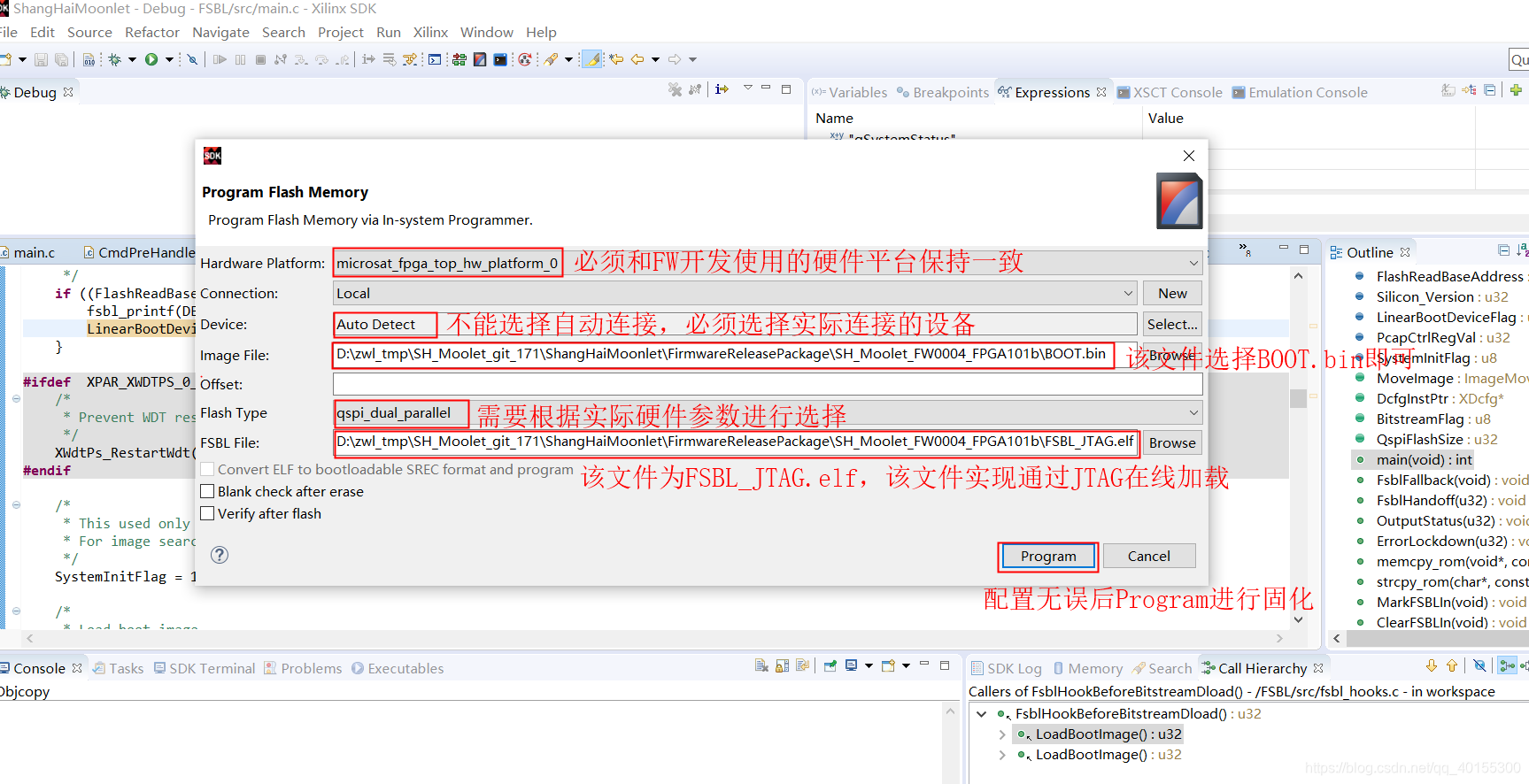The height and width of the screenshot is (784, 1529).
Task: Toggle Convert ELF to bootloadable SREC checkbox
Action: point(207,469)
